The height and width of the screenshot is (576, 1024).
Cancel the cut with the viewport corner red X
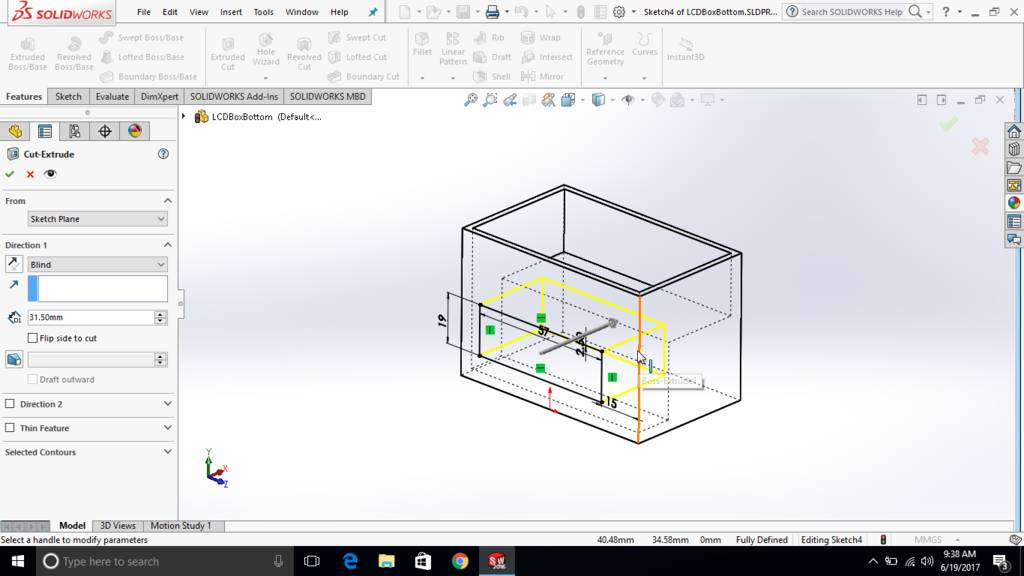click(980, 146)
